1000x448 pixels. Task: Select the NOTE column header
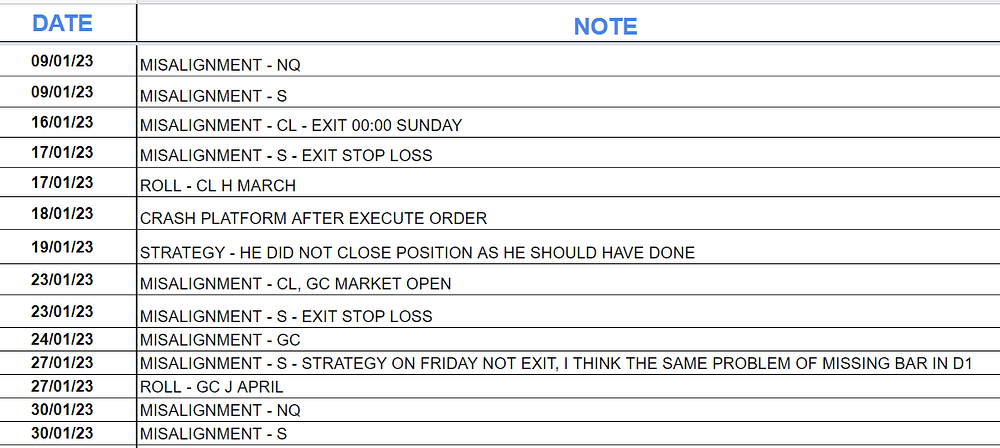point(605,26)
